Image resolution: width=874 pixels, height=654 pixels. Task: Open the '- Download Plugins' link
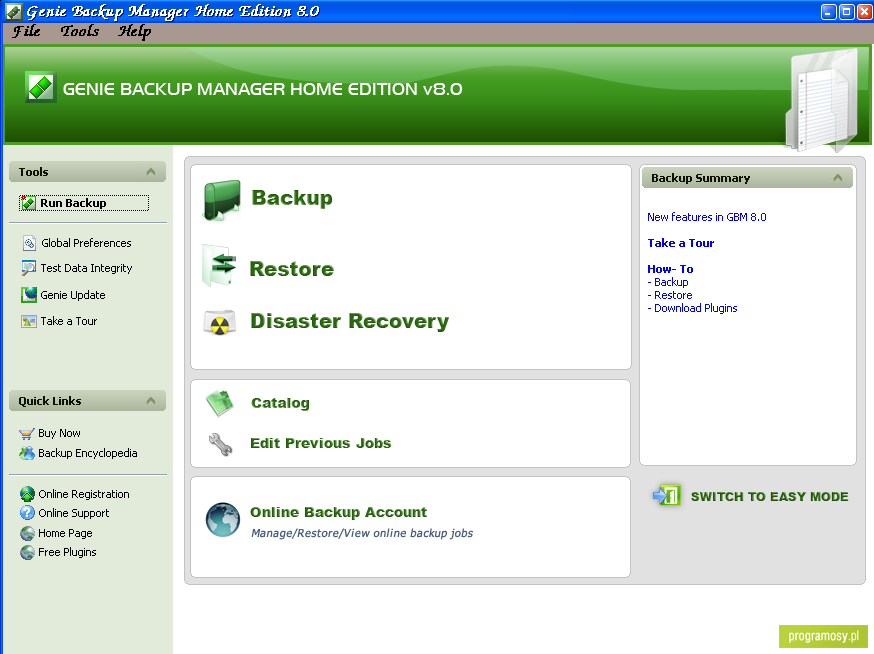point(692,308)
